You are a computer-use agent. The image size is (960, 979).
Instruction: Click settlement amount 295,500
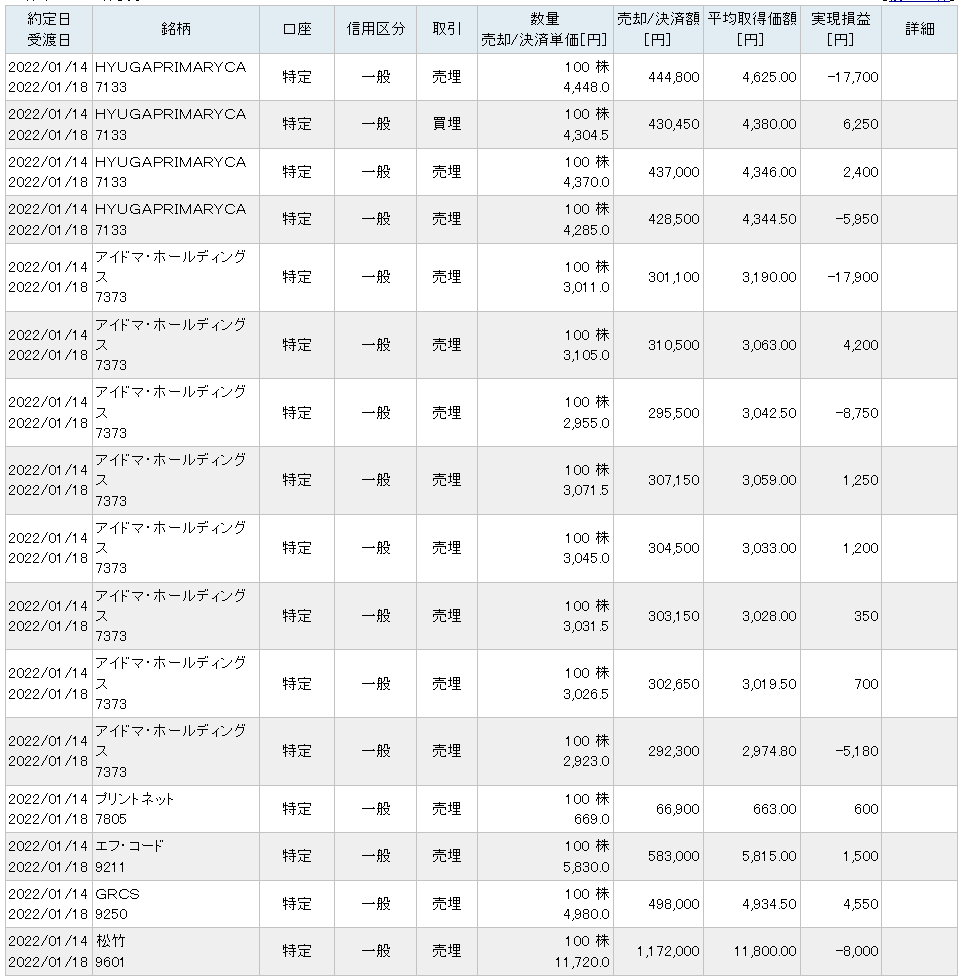tap(673, 413)
